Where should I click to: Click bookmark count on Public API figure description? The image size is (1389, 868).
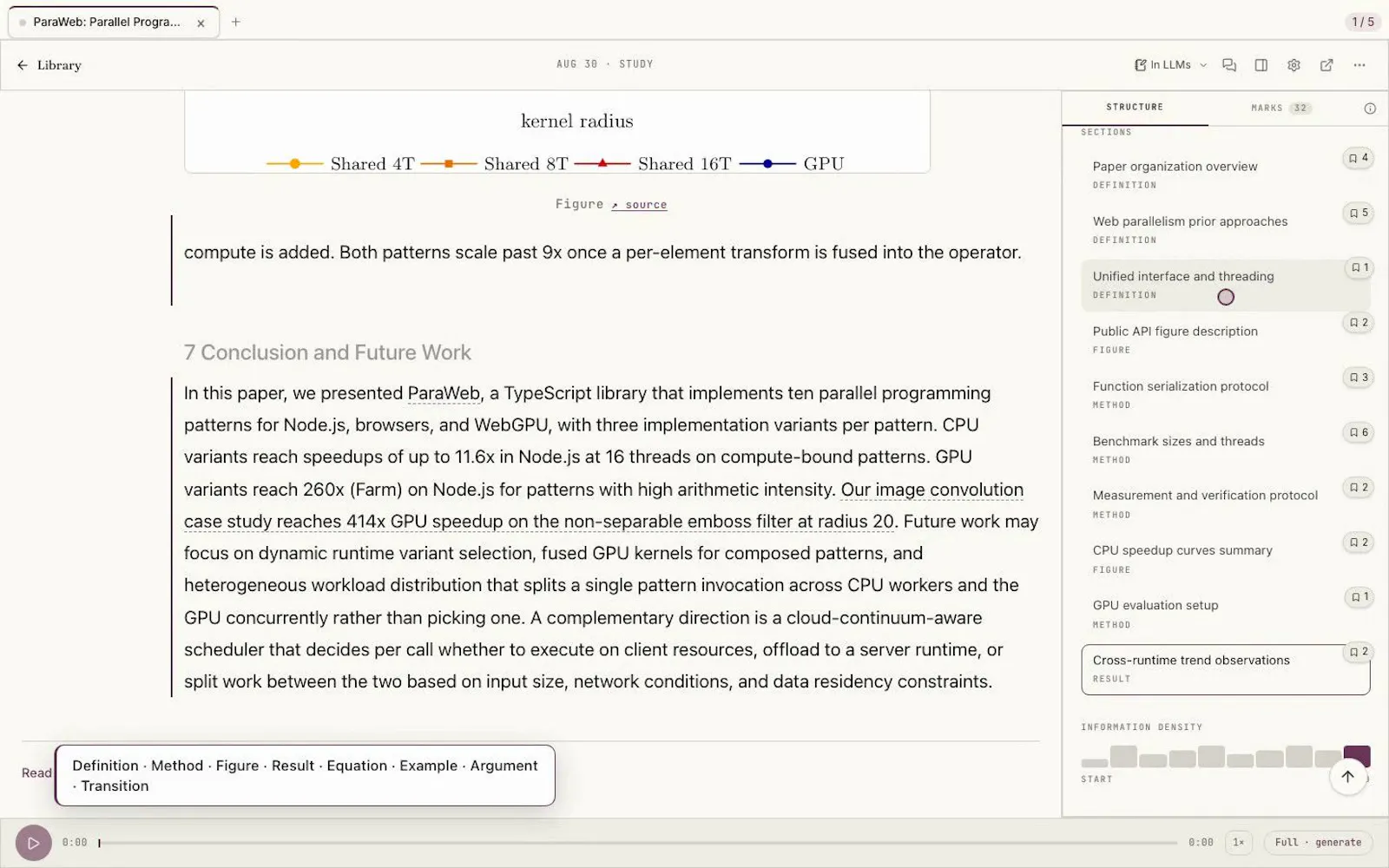click(1358, 323)
